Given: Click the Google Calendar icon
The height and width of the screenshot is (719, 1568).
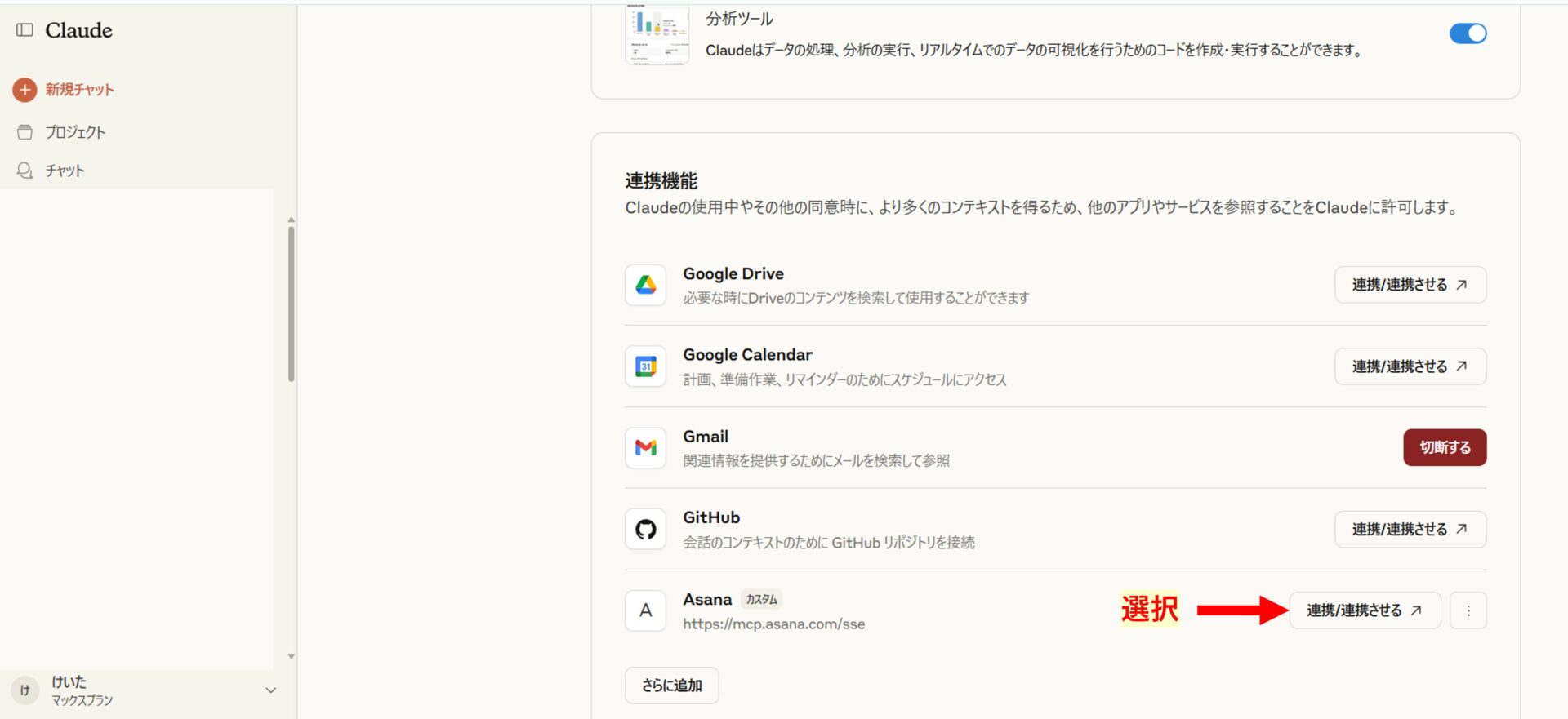Looking at the screenshot, I should coord(646,366).
